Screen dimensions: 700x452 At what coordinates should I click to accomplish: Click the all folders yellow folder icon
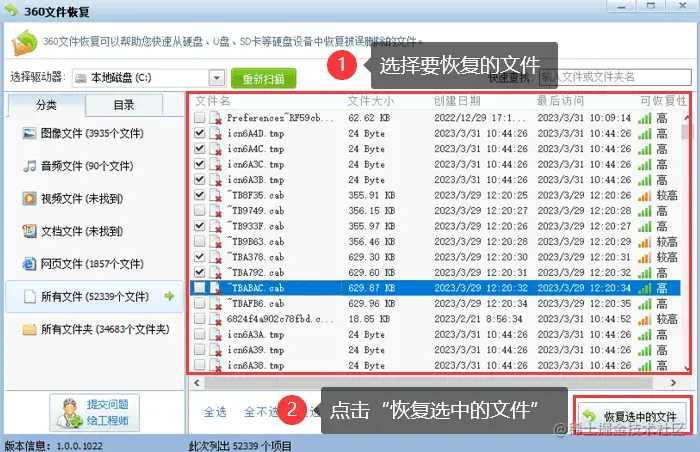point(29,330)
